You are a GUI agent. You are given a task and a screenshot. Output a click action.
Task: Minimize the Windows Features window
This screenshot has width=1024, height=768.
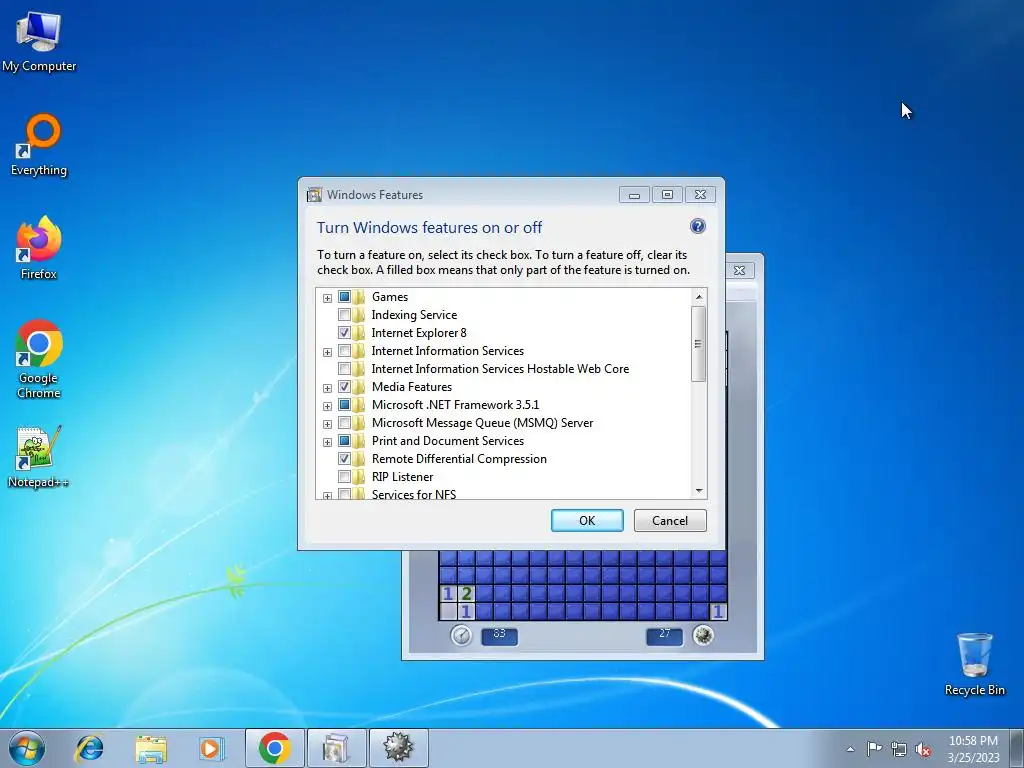[634, 195]
